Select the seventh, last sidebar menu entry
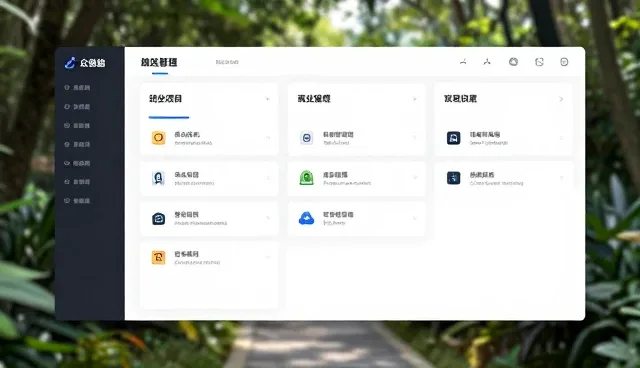The width and height of the screenshot is (640, 368). [x=77, y=201]
